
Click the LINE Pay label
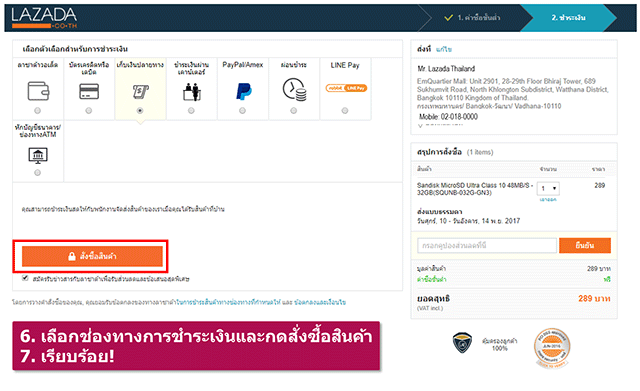(345, 65)
